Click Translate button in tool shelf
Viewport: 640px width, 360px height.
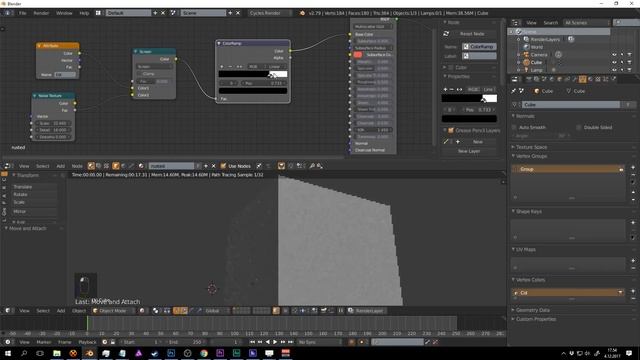(x=34, y=187)
